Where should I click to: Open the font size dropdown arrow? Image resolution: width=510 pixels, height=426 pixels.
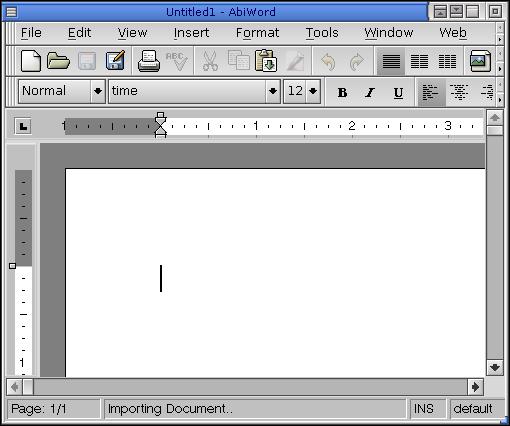pyautogui.click(x=313, y=91)
